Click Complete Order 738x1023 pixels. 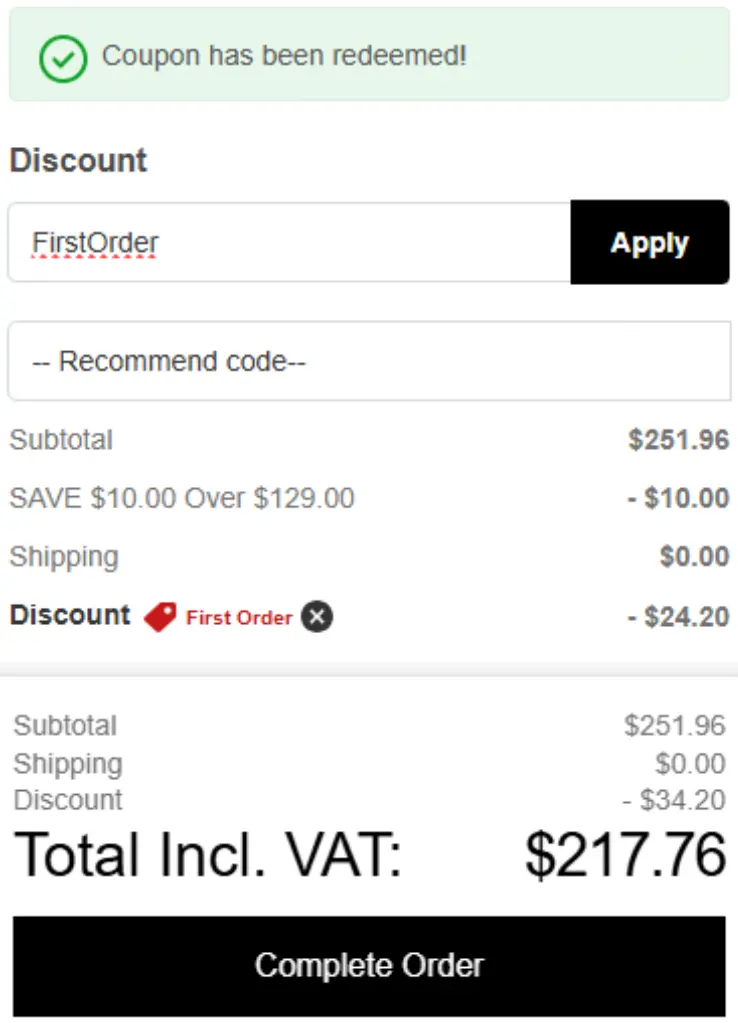[x=369, y=964]
